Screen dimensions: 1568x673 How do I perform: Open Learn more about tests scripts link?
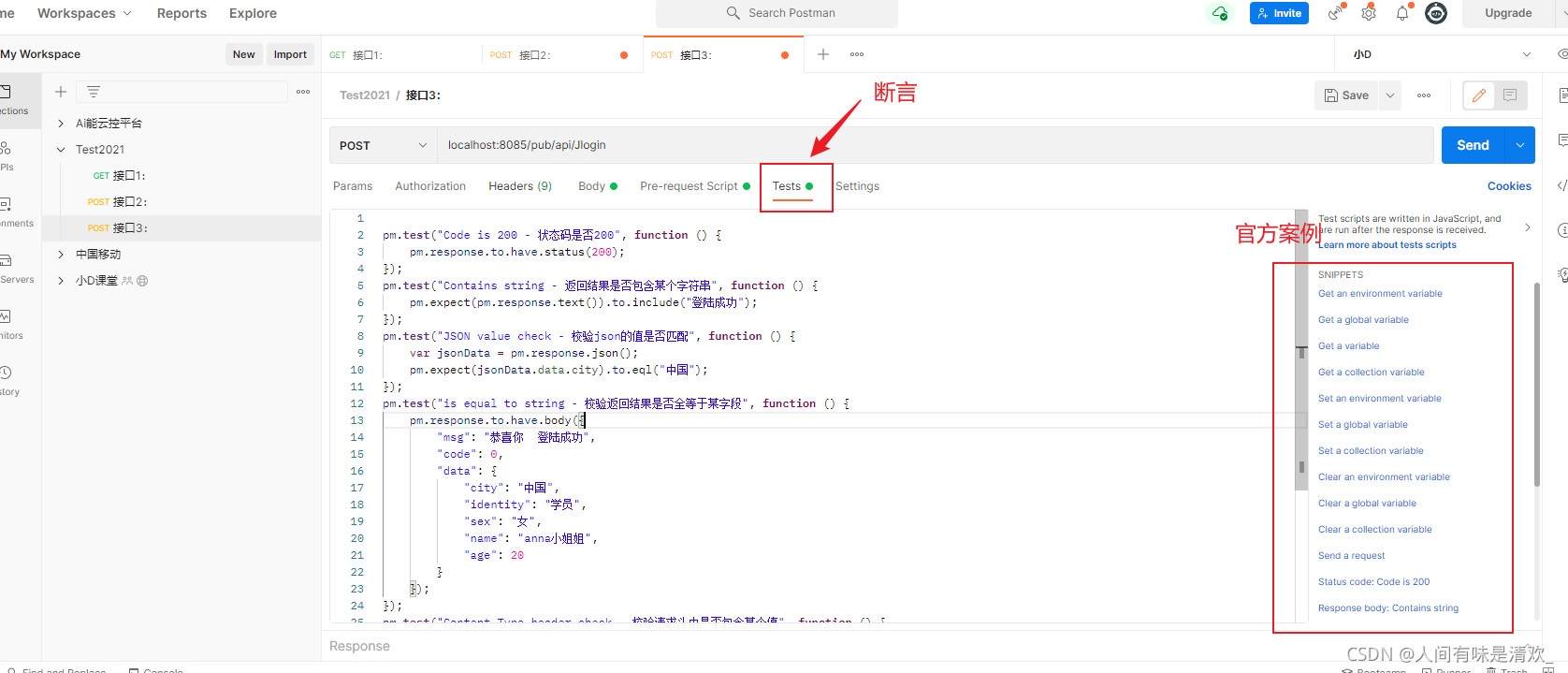click(x=1387, y=245)
